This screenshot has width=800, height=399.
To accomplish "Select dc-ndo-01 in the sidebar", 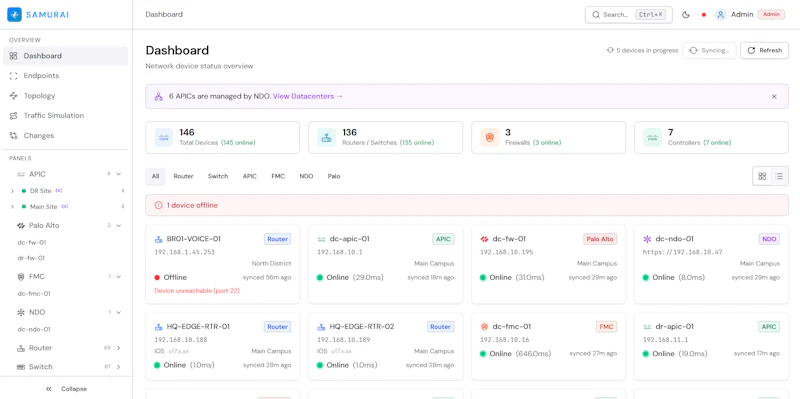I will tap(34, 329).
